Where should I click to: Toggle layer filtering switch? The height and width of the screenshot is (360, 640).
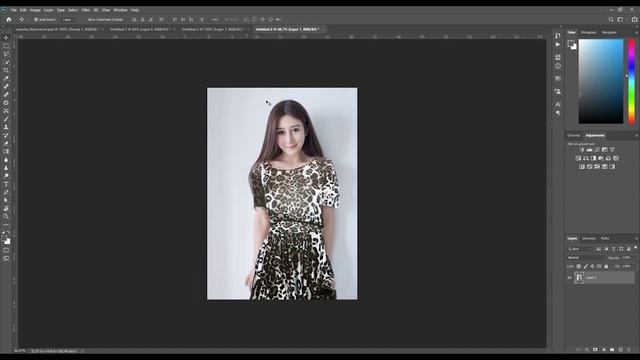(636, 248)
